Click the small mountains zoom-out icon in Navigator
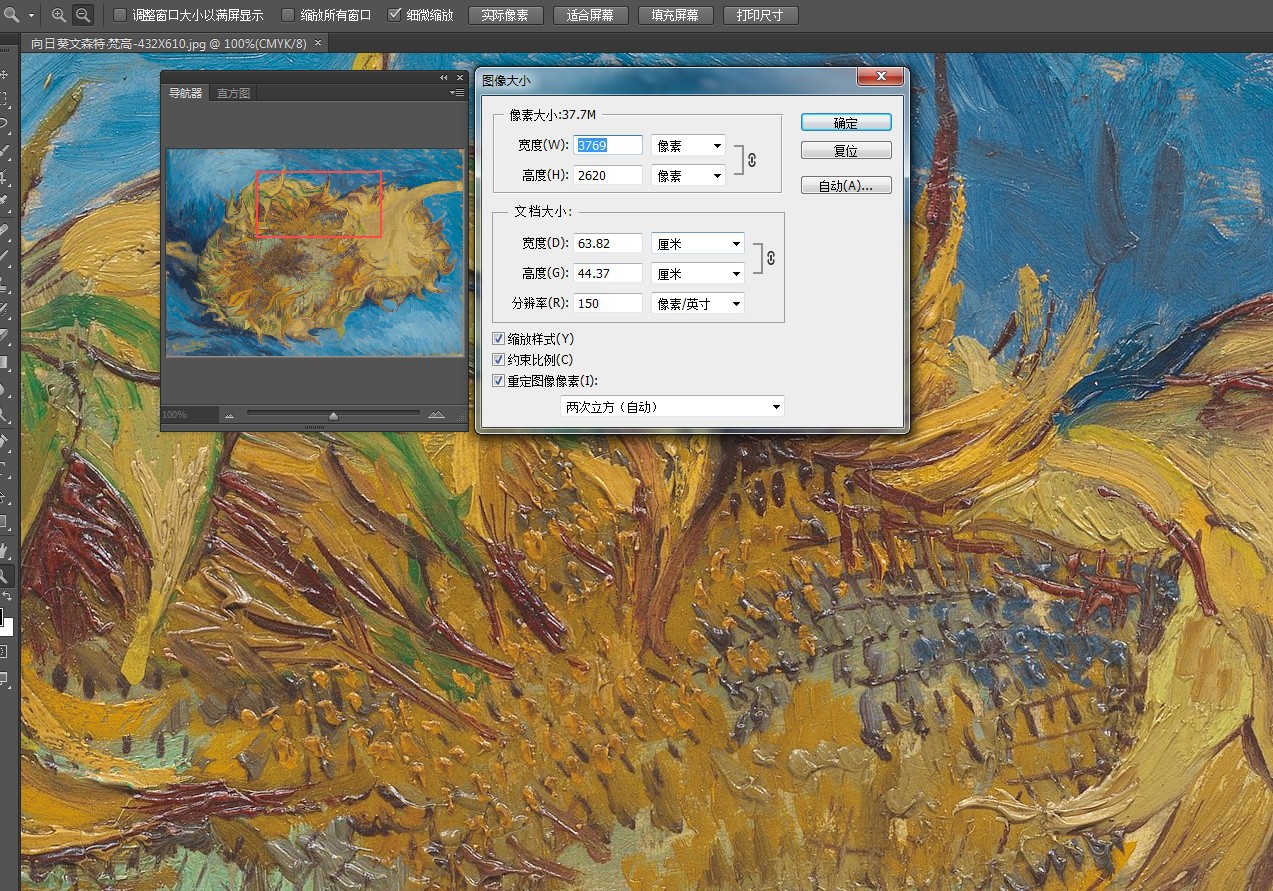The height and width of the screenshot is (891, 1273). click(229, 415)
